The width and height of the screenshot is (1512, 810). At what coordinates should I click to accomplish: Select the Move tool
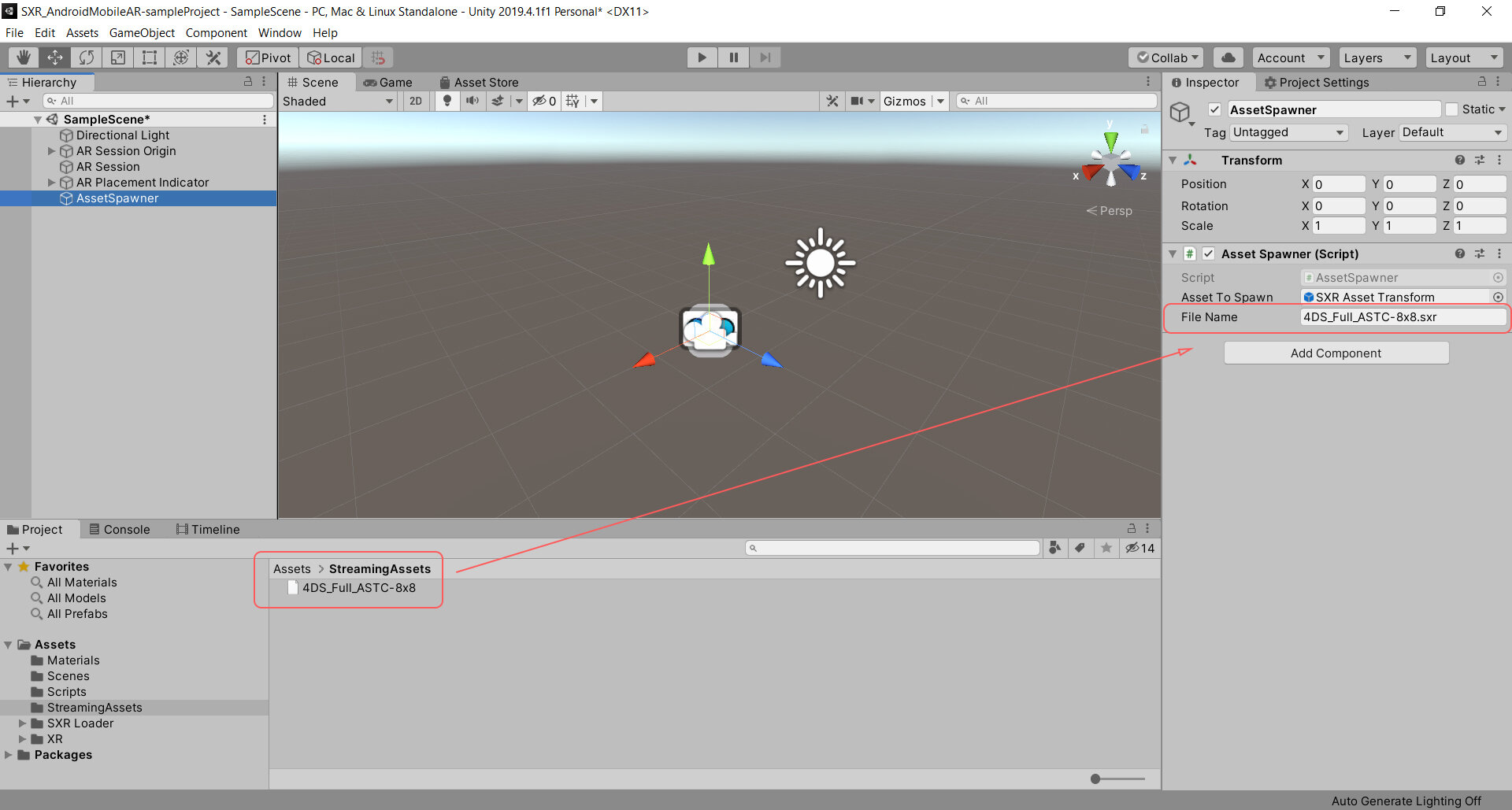tap(55, 57)
